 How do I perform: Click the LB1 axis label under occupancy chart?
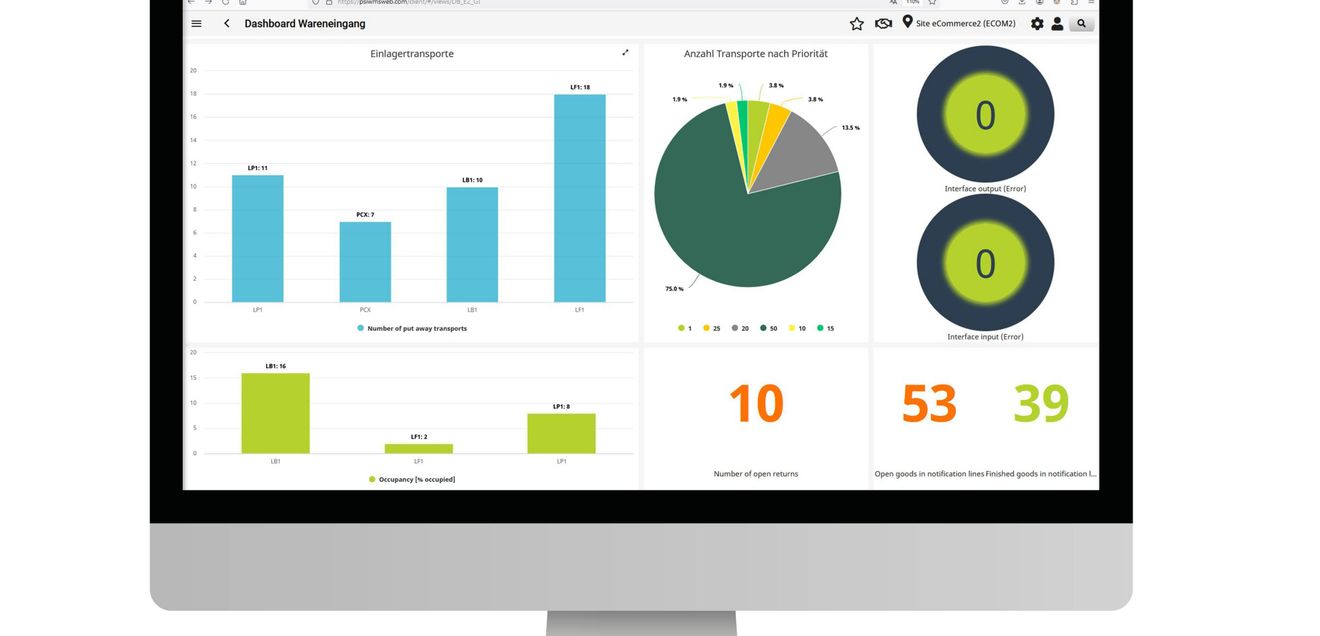(275, 461)
